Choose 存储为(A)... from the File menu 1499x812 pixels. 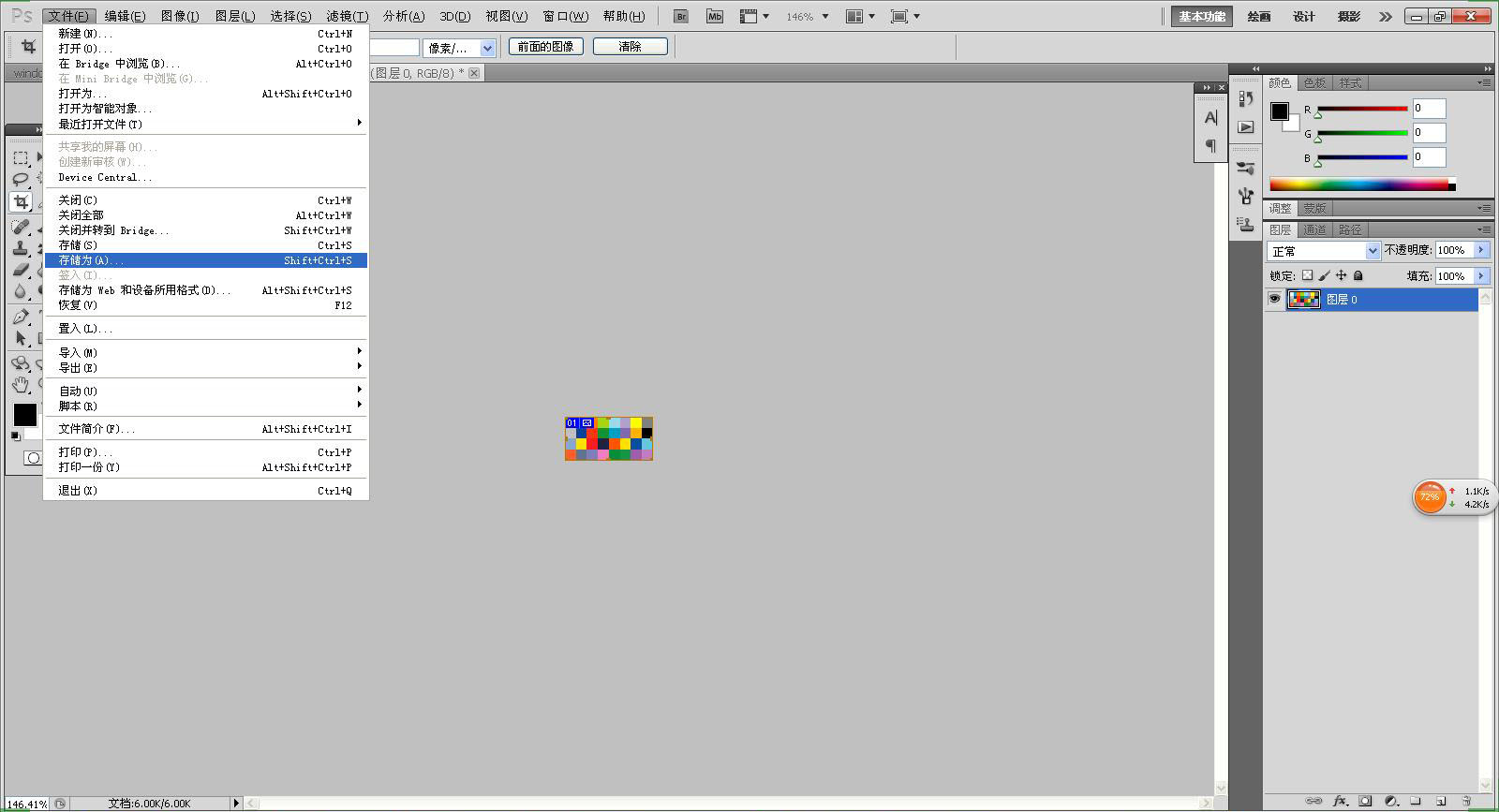(206, 260)
